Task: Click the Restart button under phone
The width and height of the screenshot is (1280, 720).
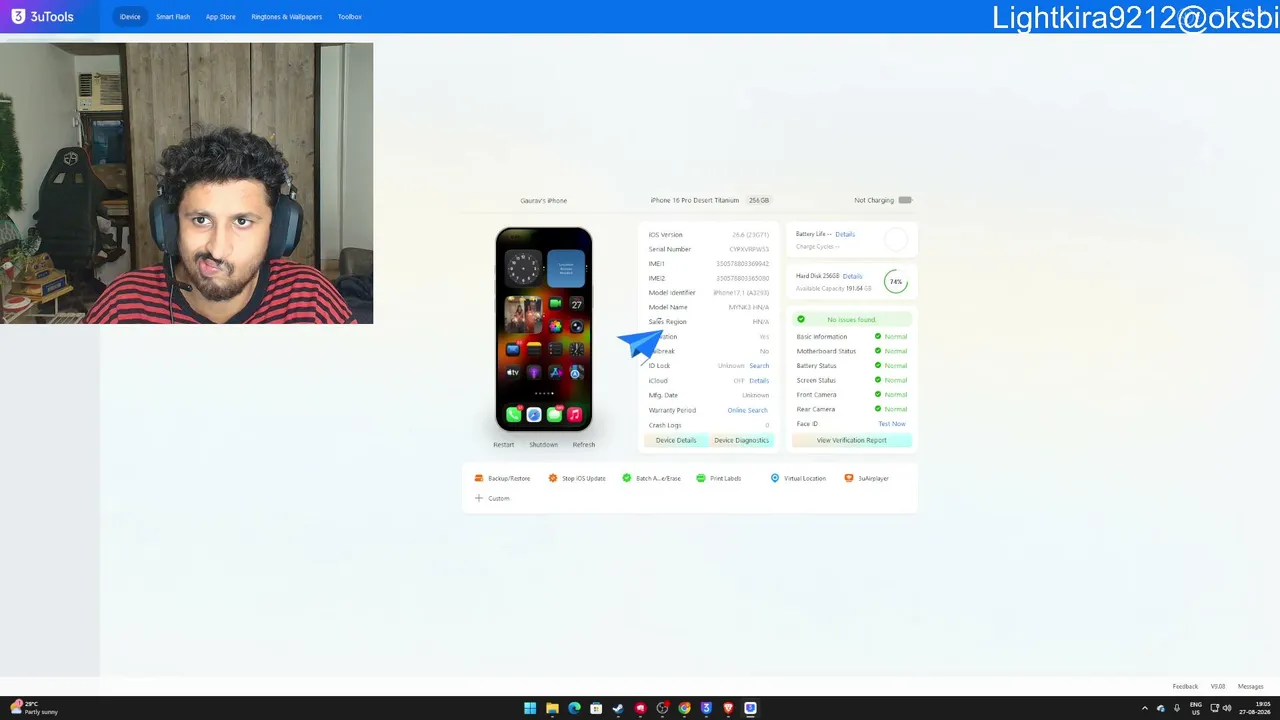Action: 504,445
